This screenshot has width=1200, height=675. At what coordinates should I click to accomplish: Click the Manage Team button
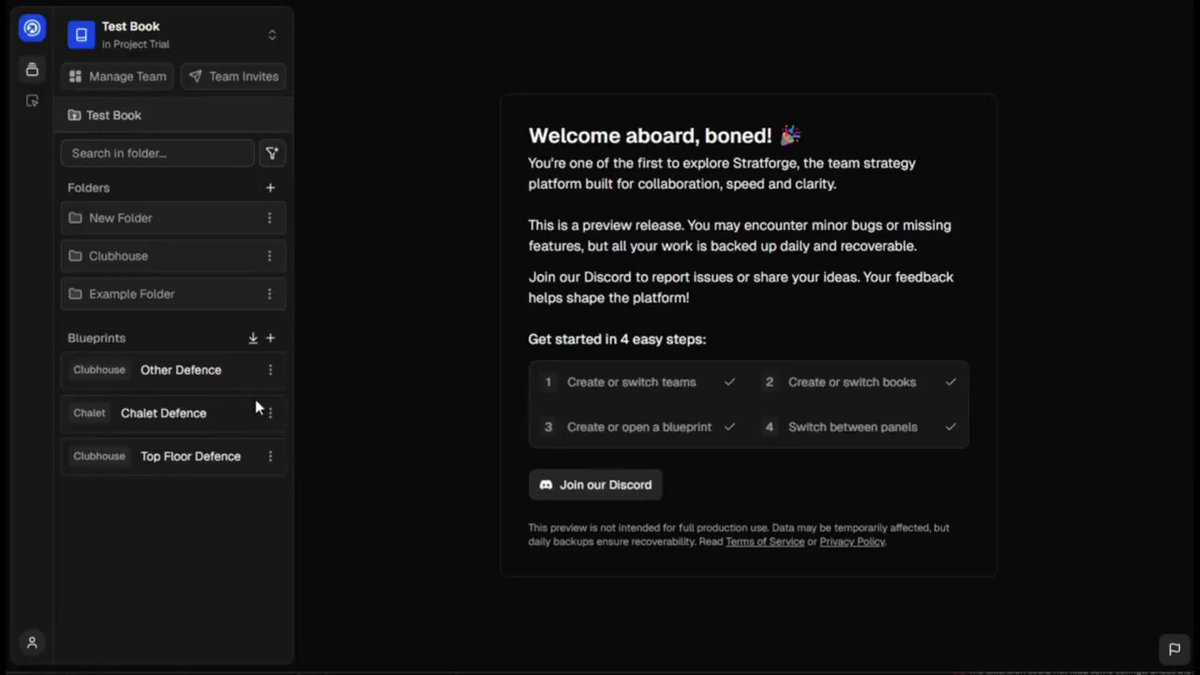117,76
